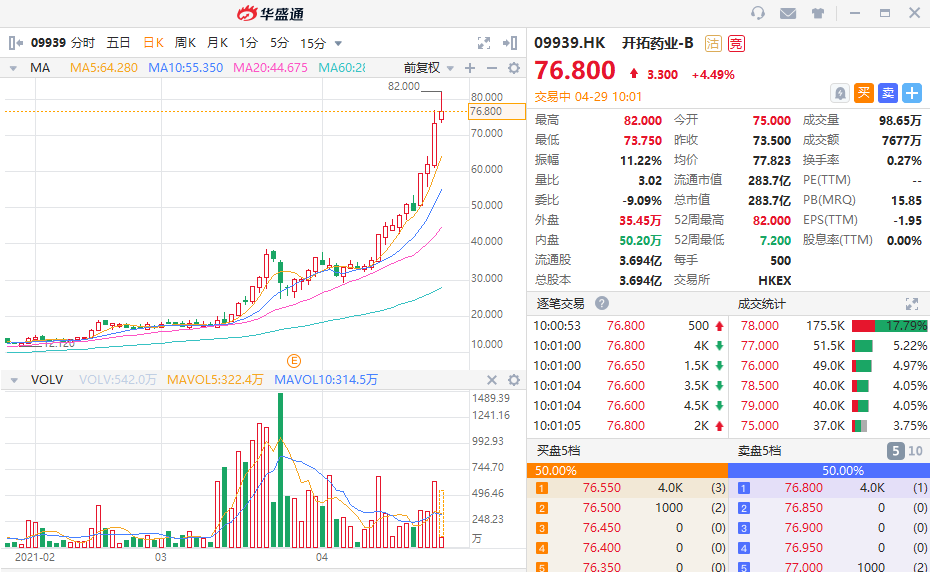Open the messages envelope icon
The image size is (930, 572).
pyautogui.click(x=788, y=13)
